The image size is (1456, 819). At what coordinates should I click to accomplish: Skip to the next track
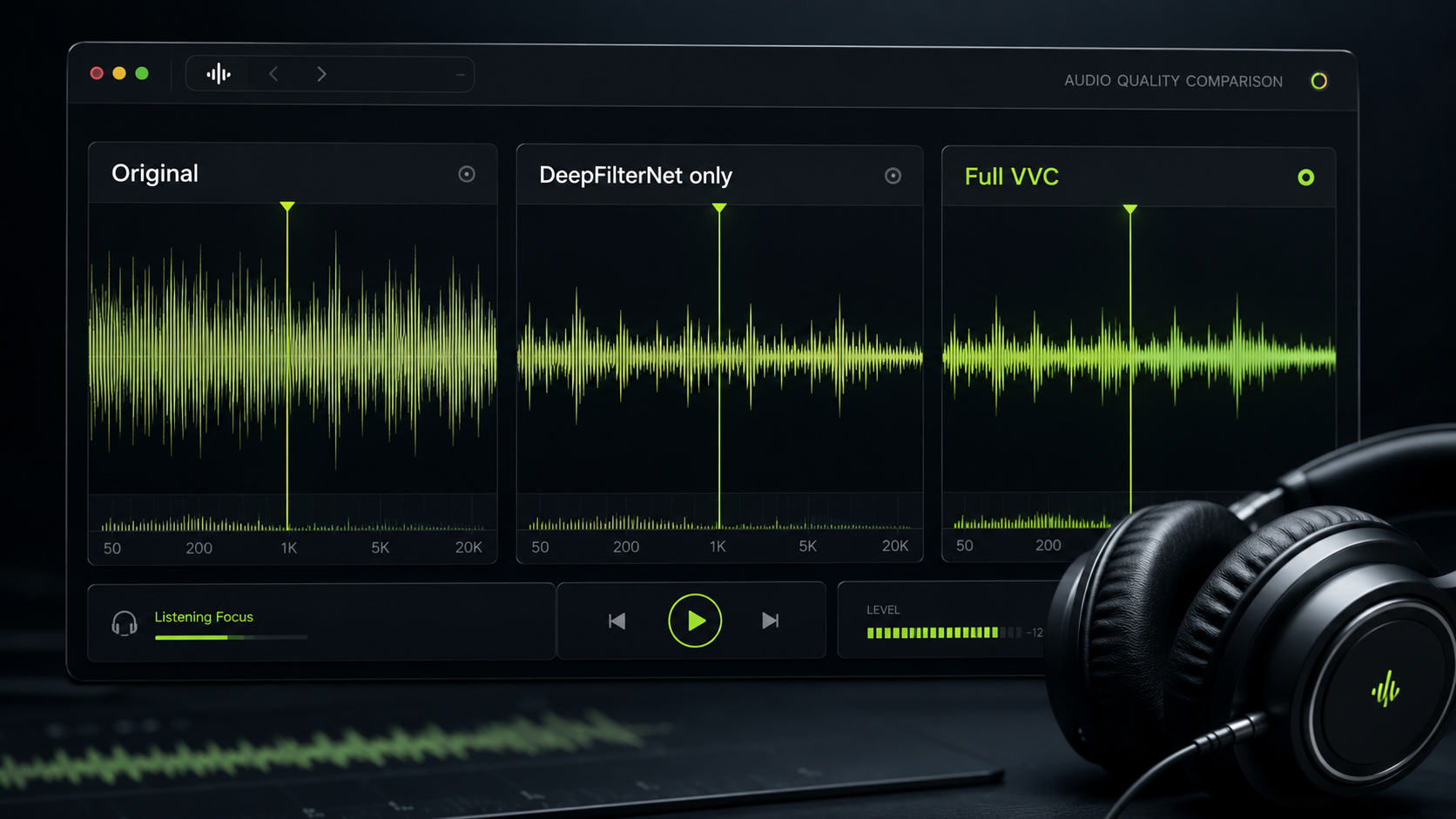click(771, 621)
